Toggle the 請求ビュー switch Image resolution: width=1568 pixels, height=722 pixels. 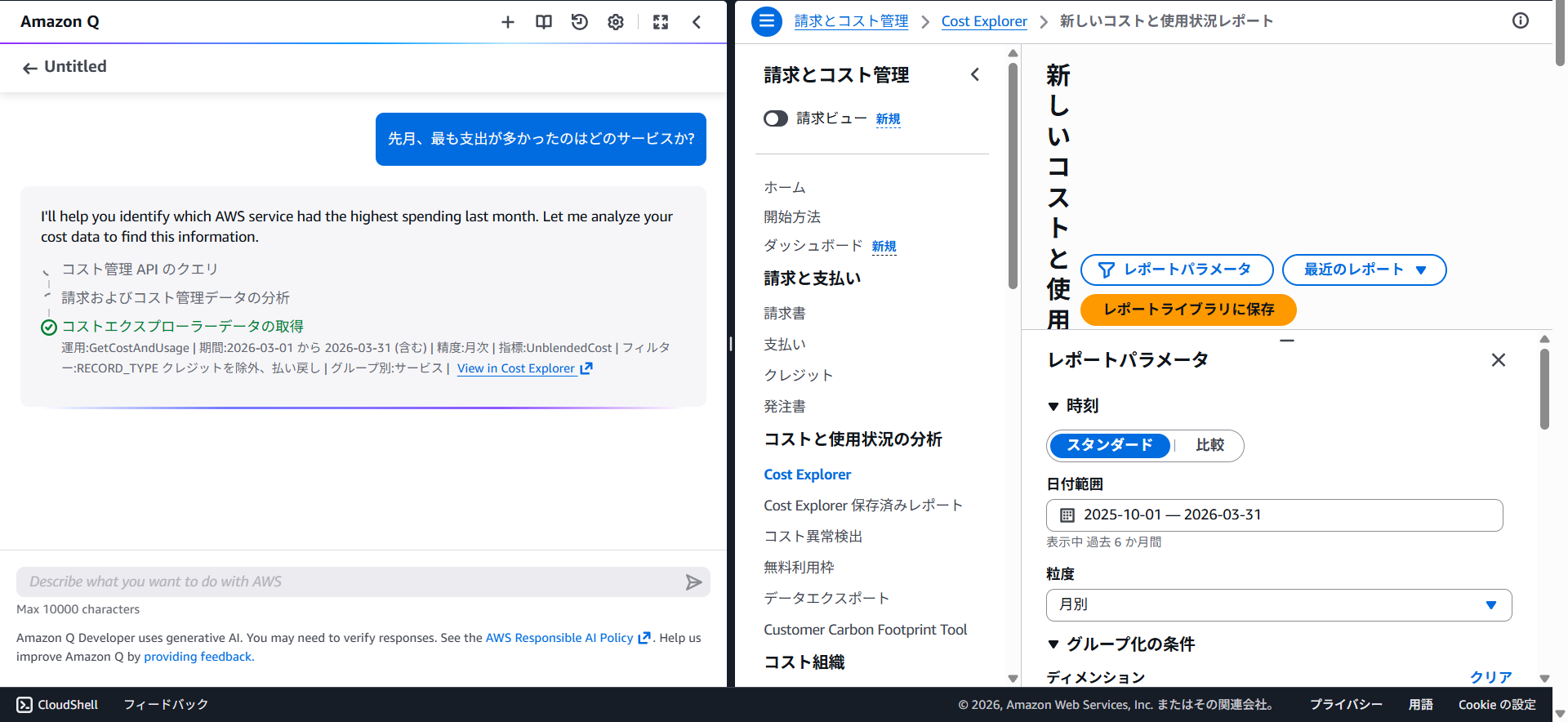pos(776,119)
